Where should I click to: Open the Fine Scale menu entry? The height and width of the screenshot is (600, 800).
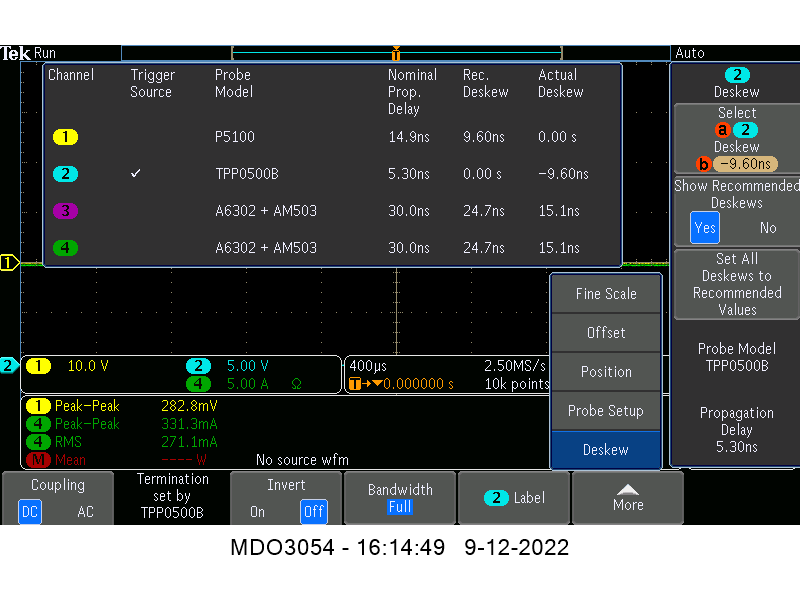point(606,294)
